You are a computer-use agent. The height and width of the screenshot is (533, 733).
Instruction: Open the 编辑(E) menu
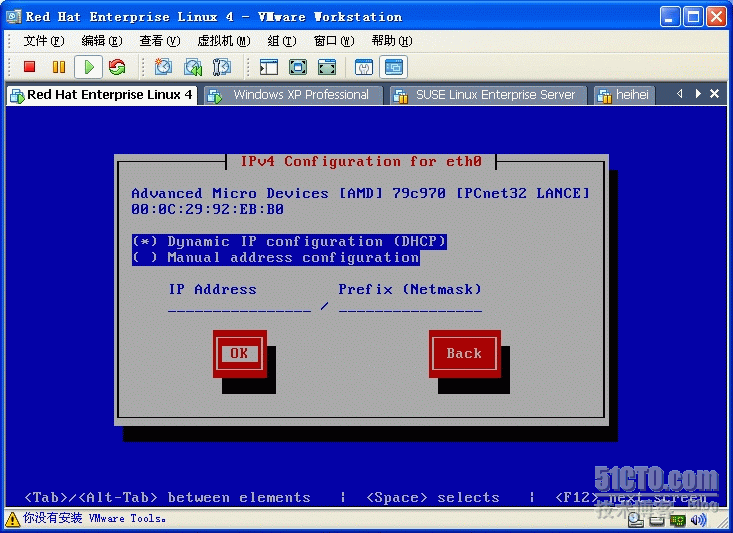[101, 41]
